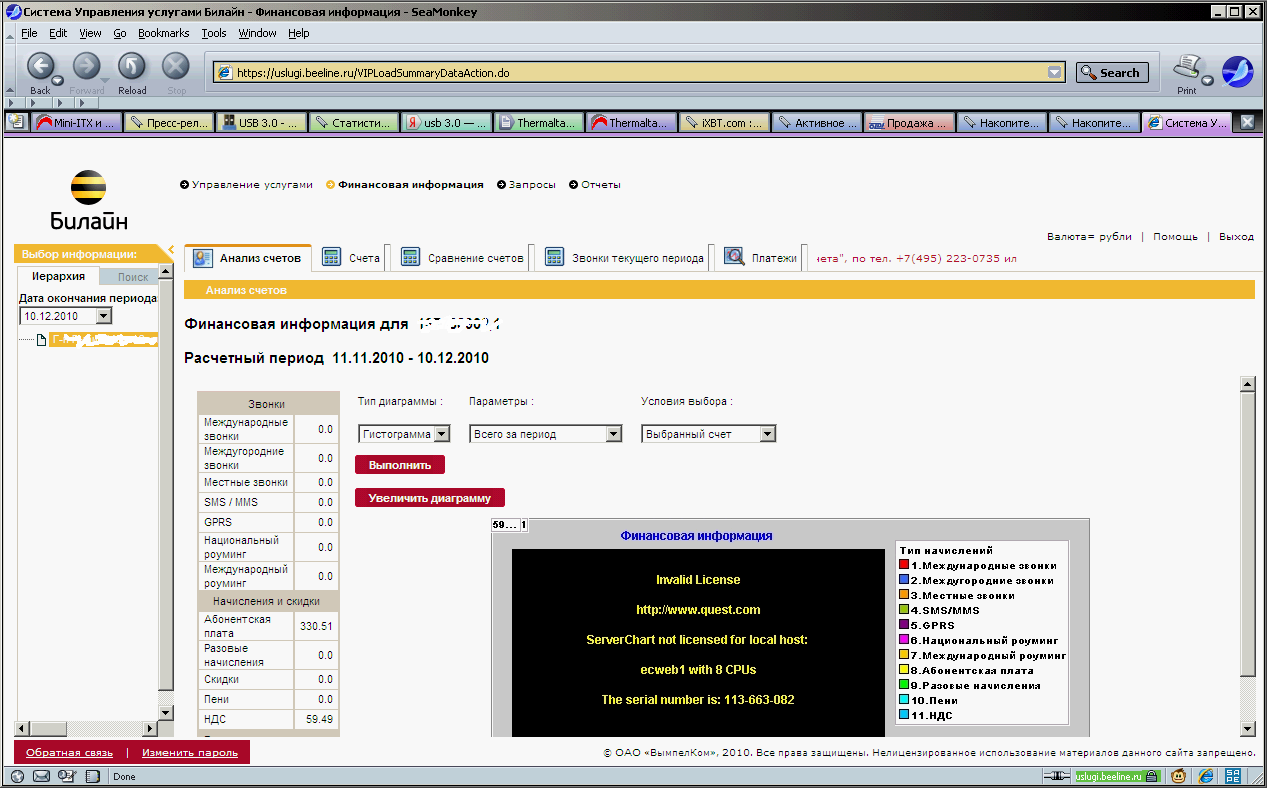This screenshot has height=788, width=1267.
Task: Open Mail via status bar envelope icon
Action: [x=42, y=776]
